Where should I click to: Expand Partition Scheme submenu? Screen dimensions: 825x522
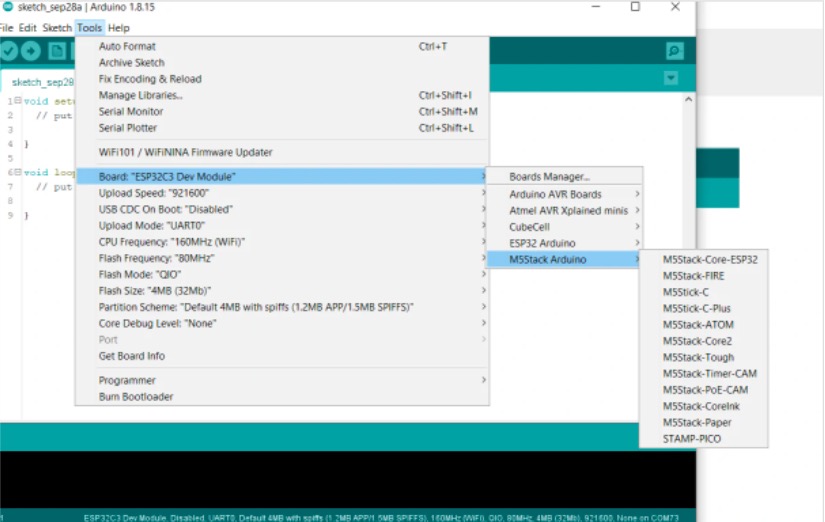click(283, 307)
